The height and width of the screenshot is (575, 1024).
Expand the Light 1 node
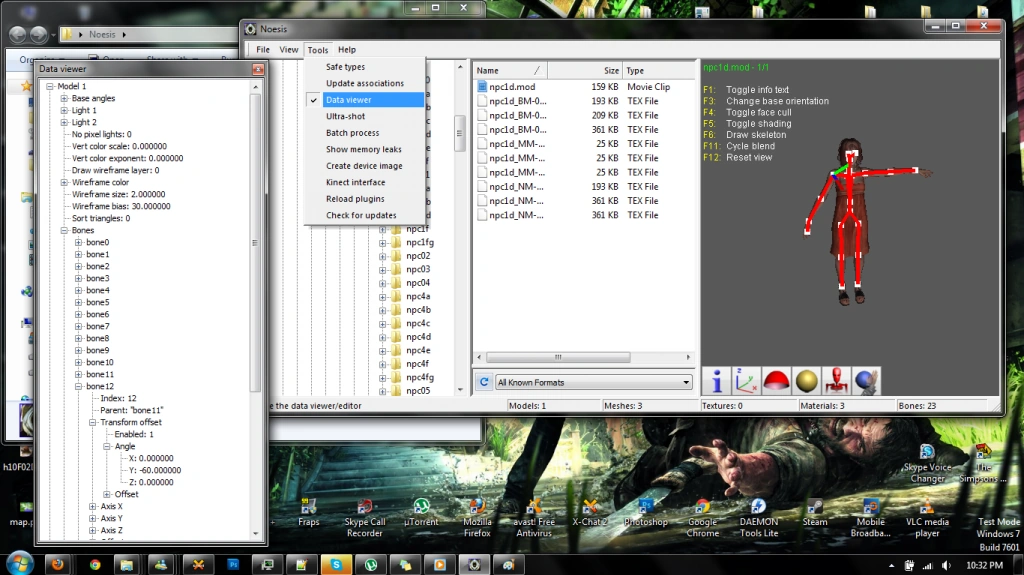(64, 110)
